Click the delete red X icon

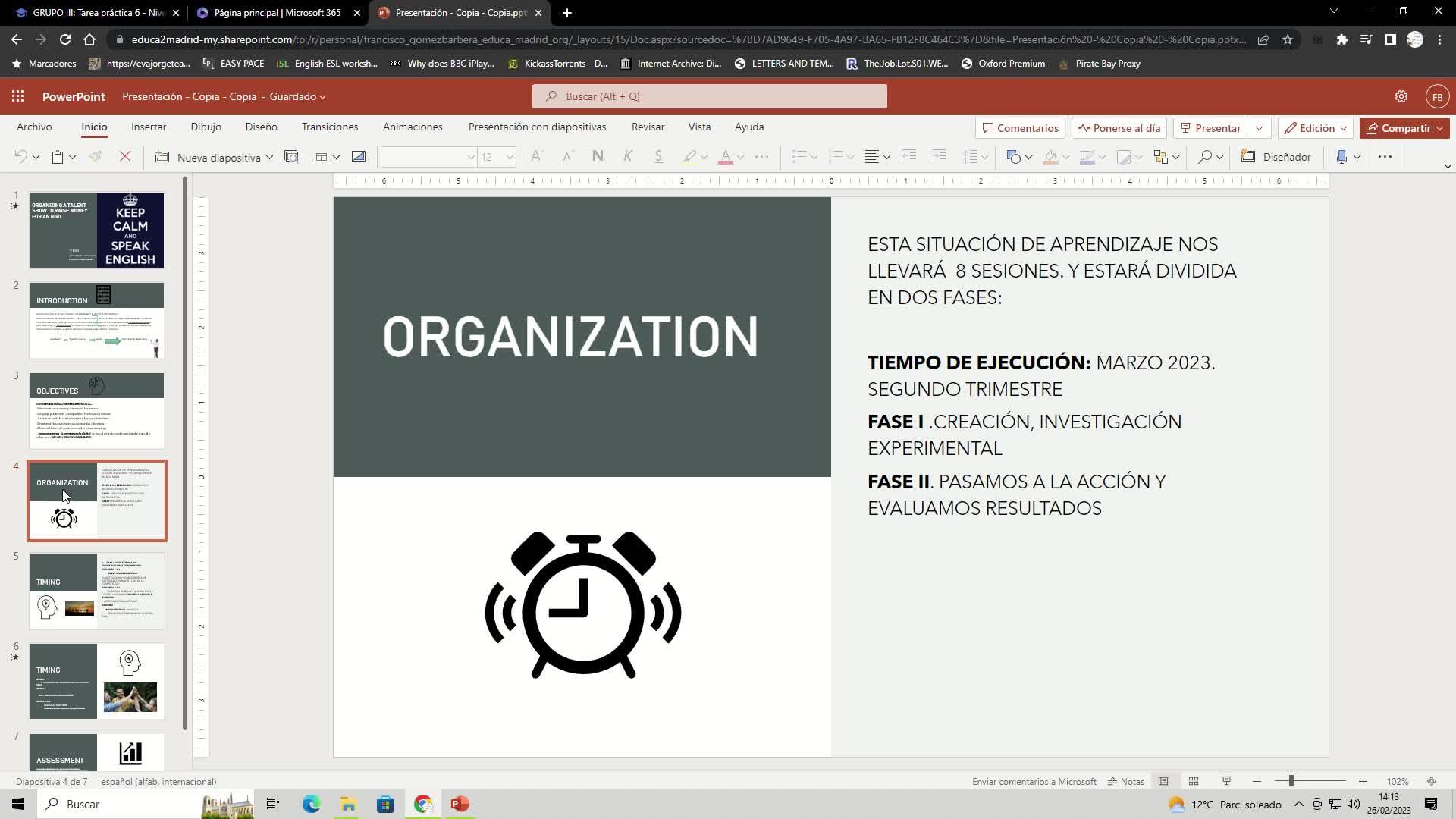125,157
